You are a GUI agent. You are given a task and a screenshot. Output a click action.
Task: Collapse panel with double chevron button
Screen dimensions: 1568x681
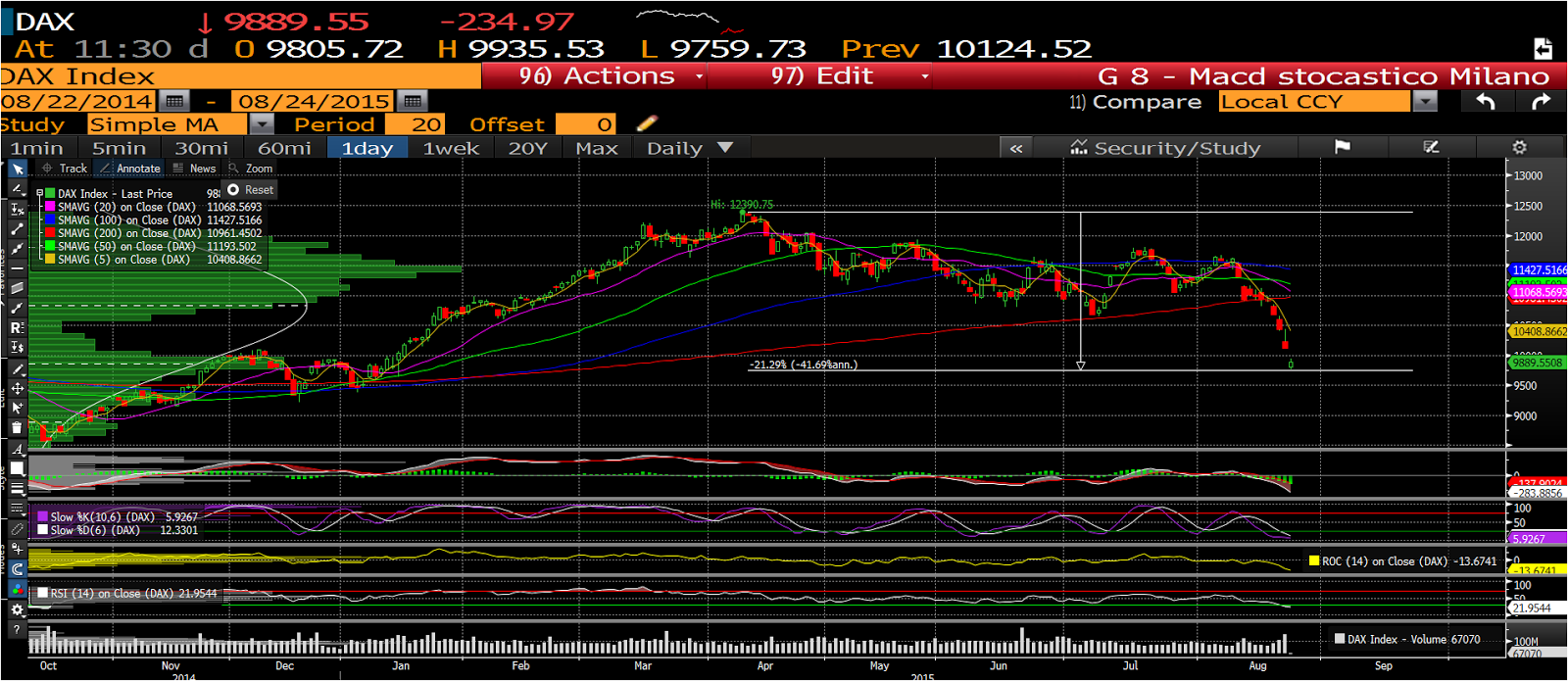click(x=1016, y=148)
